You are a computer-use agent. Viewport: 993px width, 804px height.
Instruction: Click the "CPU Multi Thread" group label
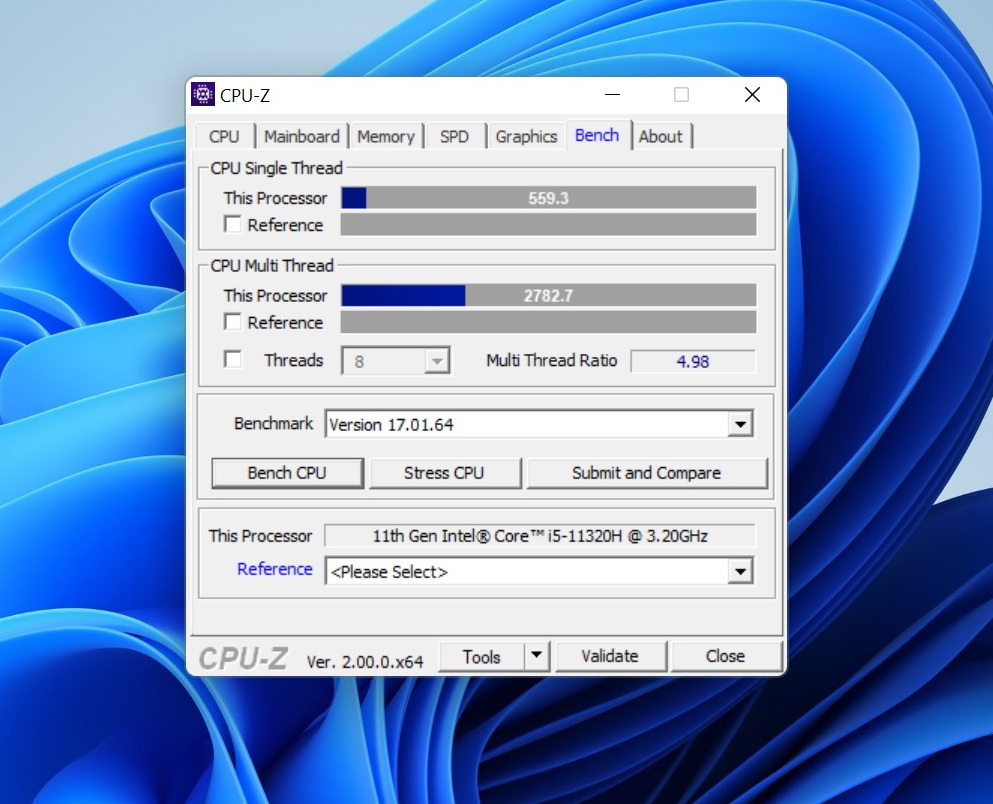pyautogui.click(x=272, y=266)
